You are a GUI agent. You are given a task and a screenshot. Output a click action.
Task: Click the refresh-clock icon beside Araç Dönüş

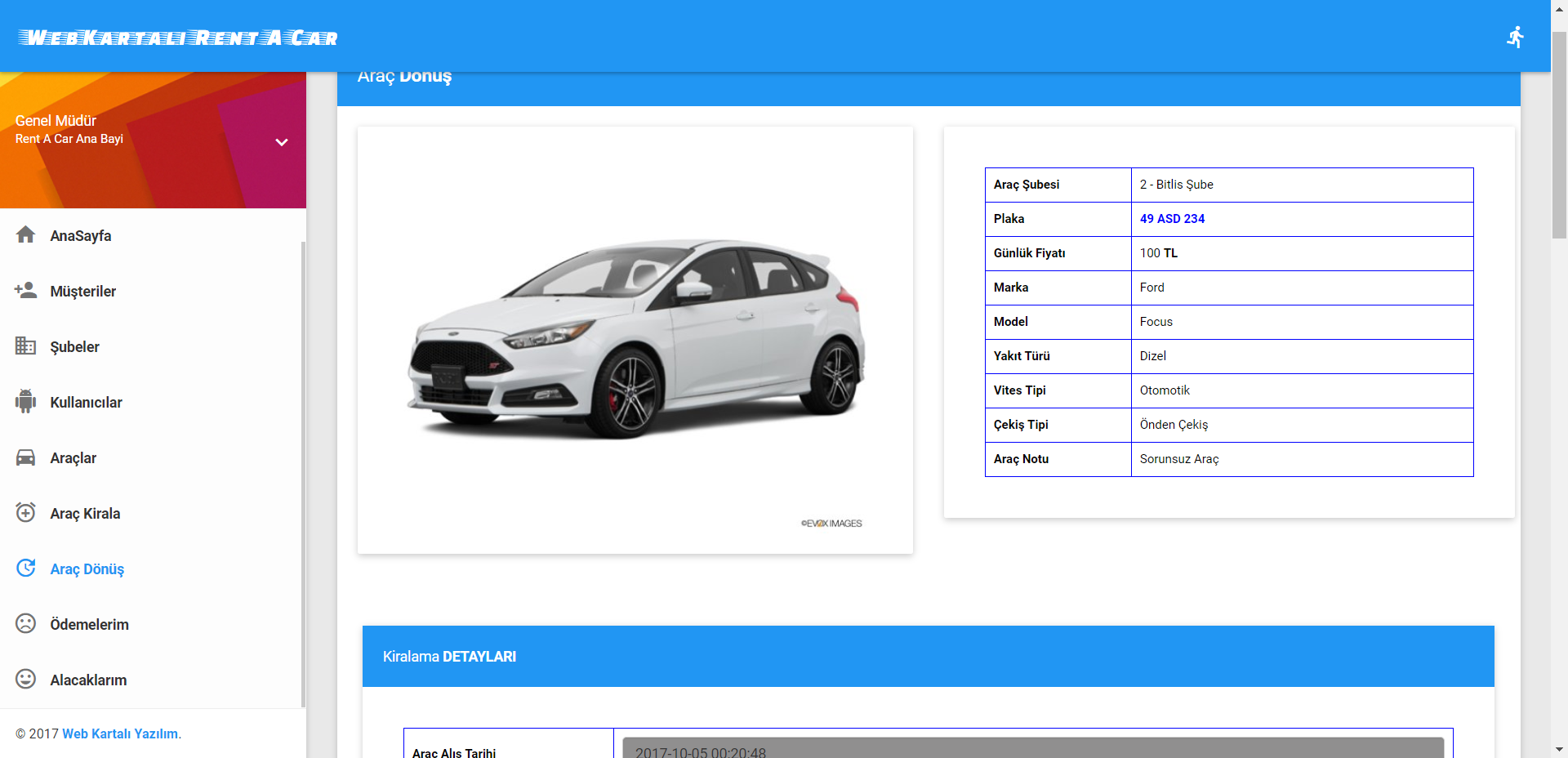(x=25, y=568)
